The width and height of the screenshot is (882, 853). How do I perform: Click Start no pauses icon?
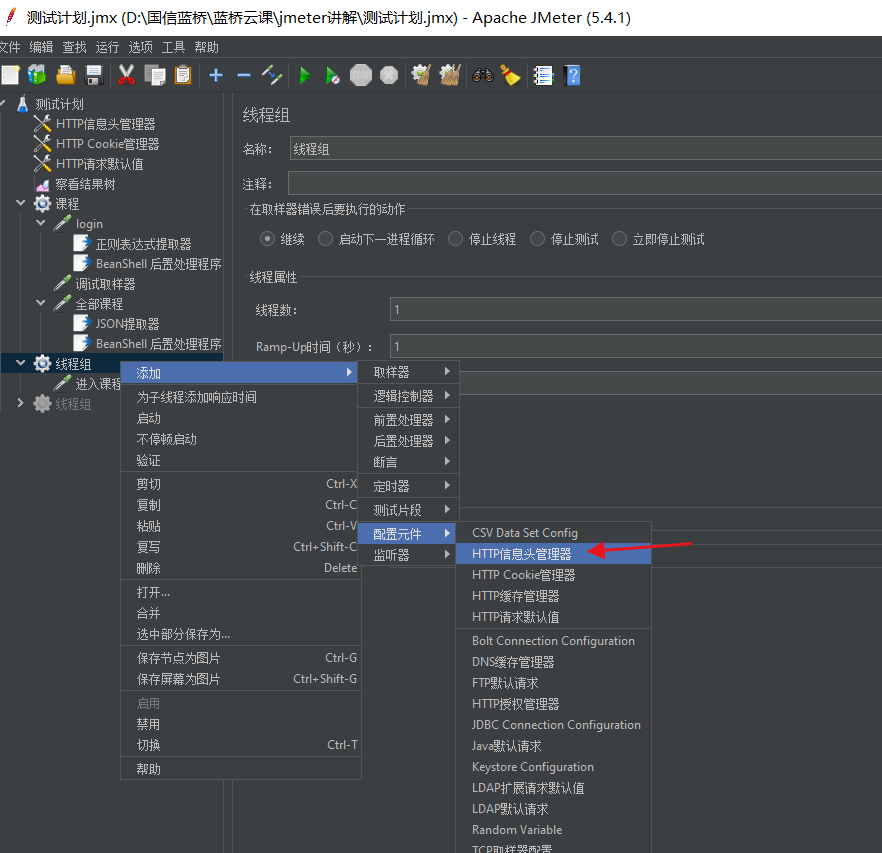[332, 75]
